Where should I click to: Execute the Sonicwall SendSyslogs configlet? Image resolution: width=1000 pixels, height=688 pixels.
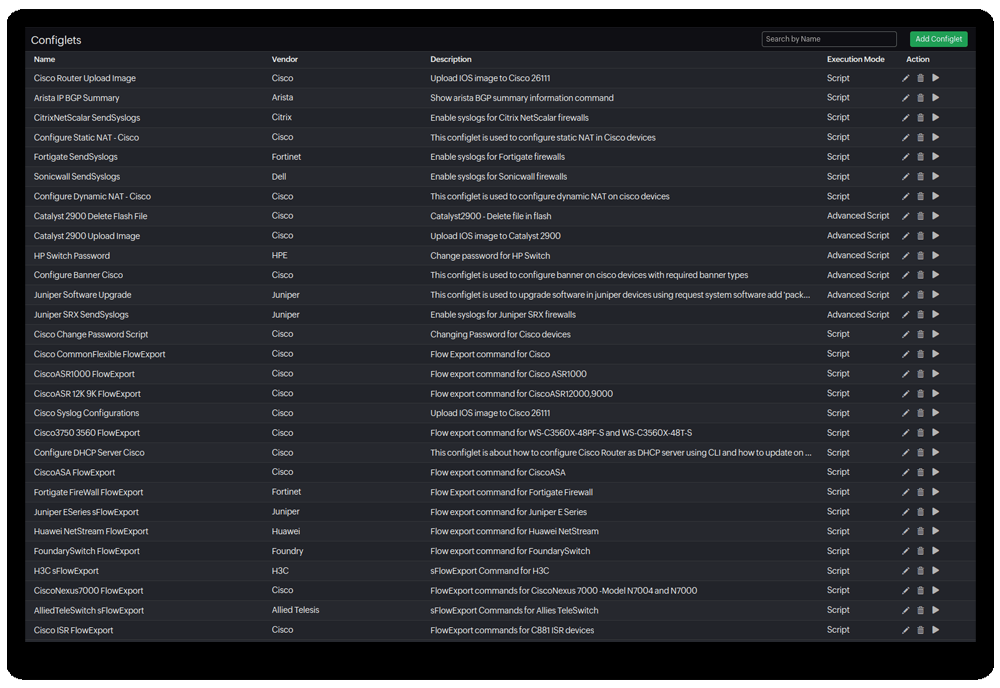click(x=936, y=176)
